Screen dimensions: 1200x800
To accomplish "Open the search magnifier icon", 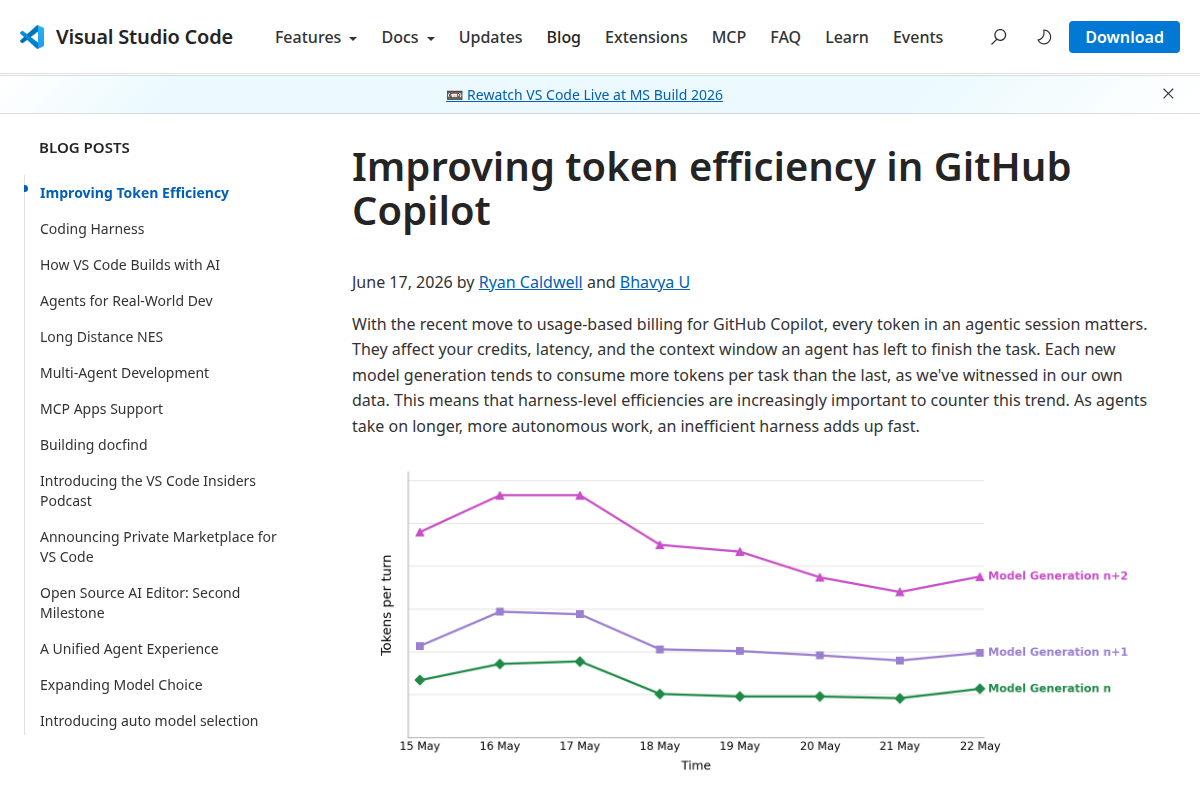I will point(998,37).
